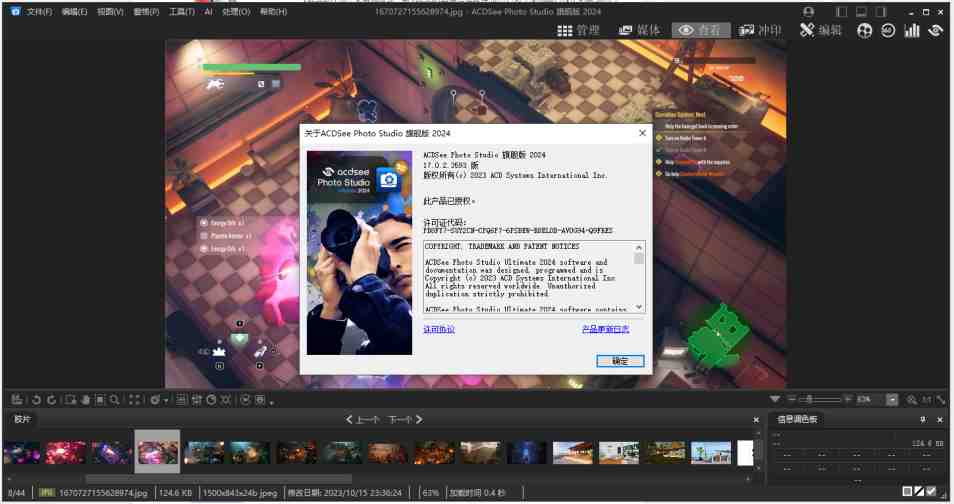Viewport: 954px width, 504px height.
Task: Open the license agreement link at left of dialog
Action: click(439, 329)
